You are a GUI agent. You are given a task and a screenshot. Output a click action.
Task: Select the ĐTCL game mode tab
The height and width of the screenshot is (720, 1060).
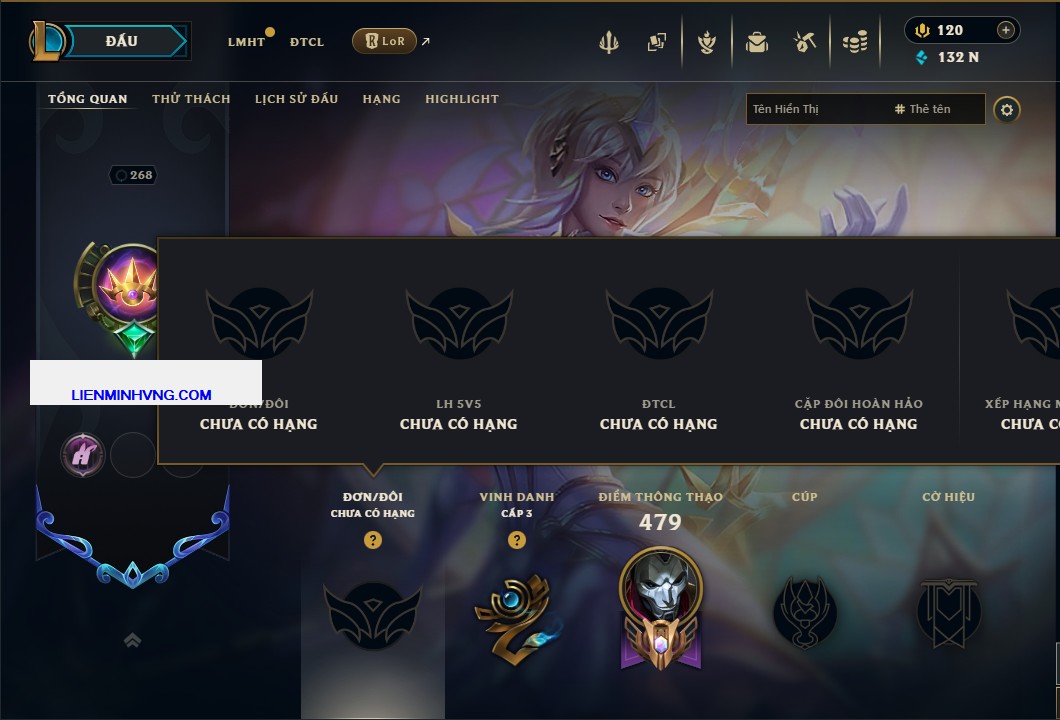307,42
